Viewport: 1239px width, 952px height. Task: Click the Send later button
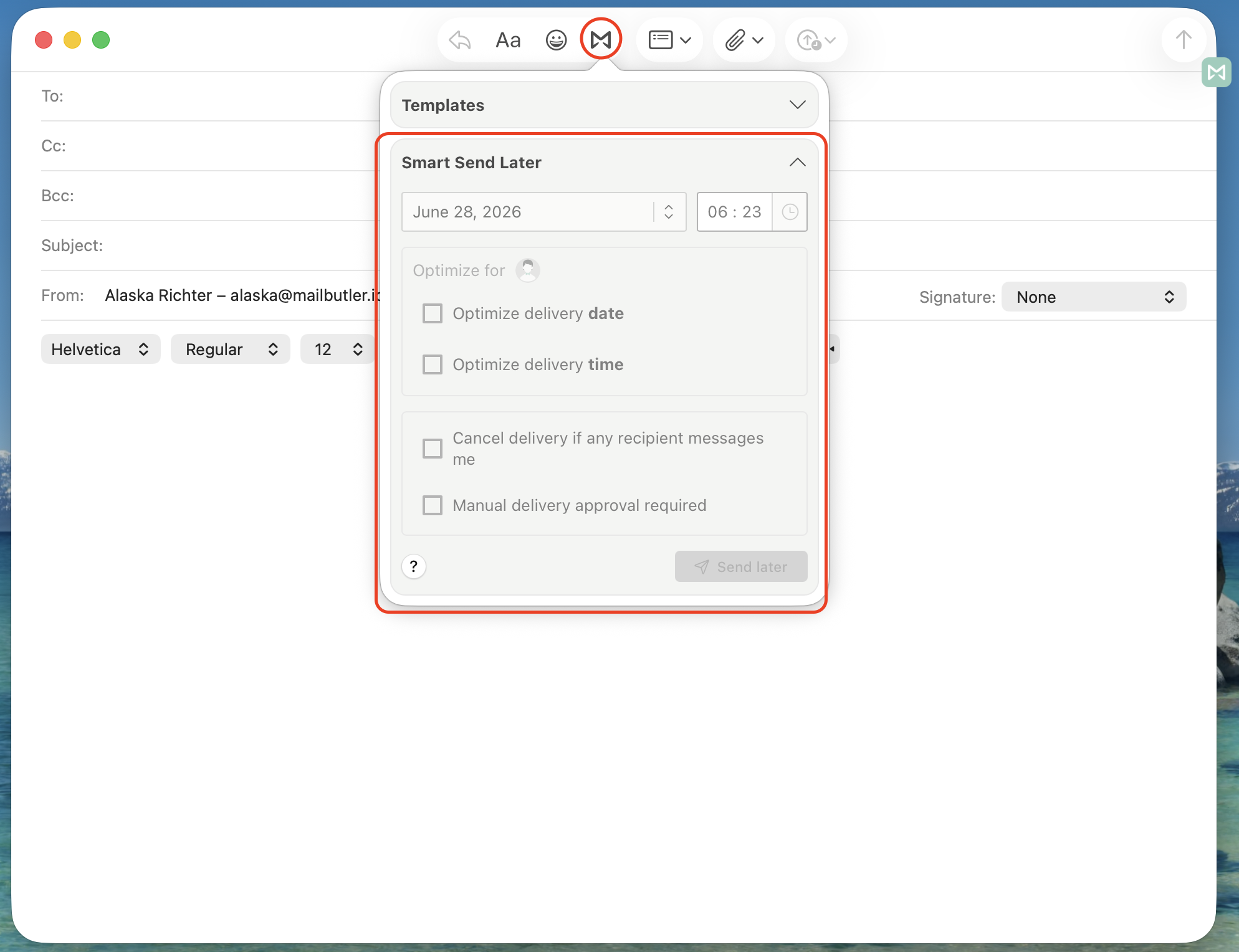[x=741, y=567]
